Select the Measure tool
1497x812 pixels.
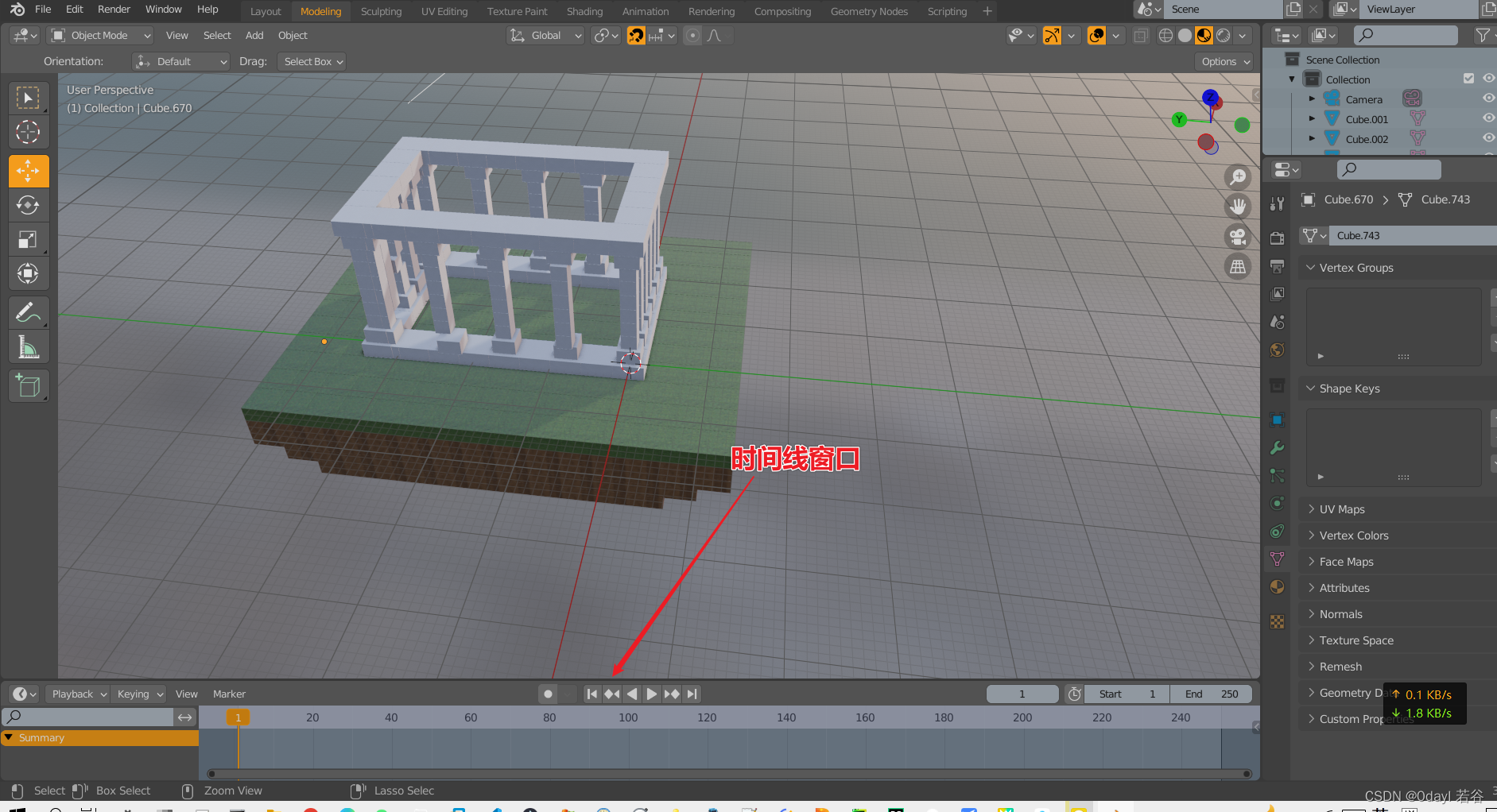pos(29,346)
